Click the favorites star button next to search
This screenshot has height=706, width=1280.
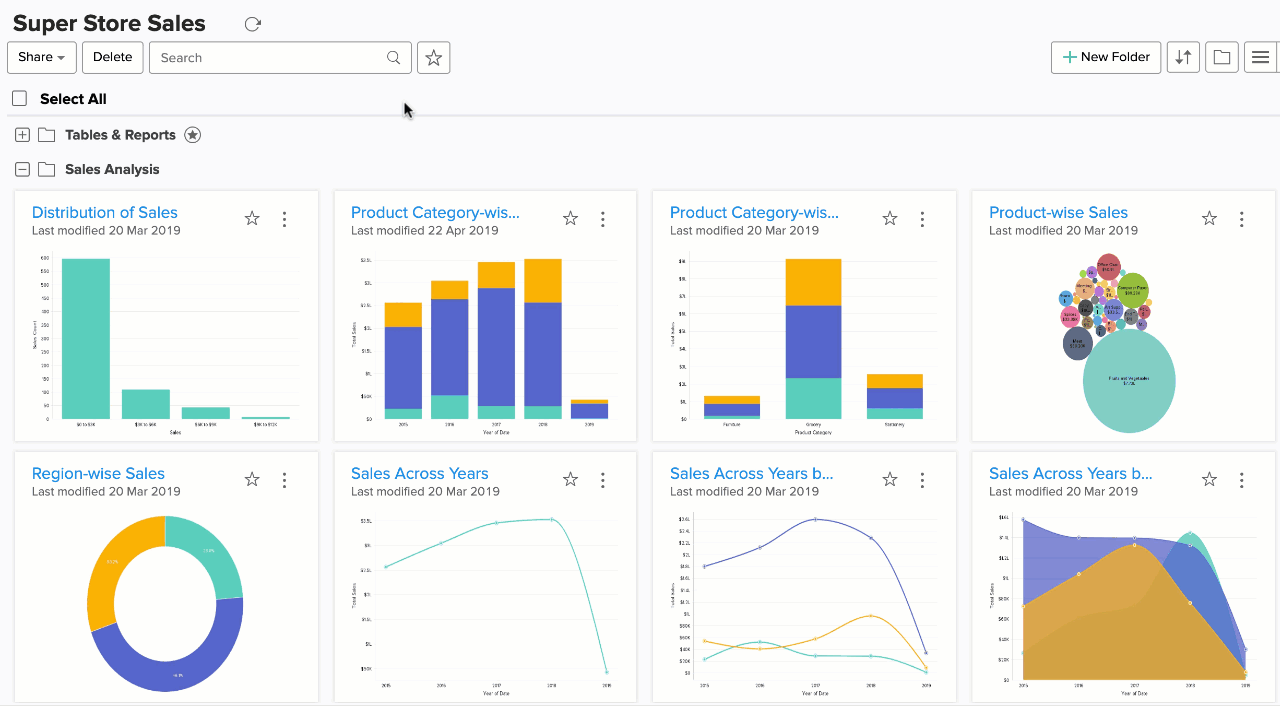[x=433, y=58]
